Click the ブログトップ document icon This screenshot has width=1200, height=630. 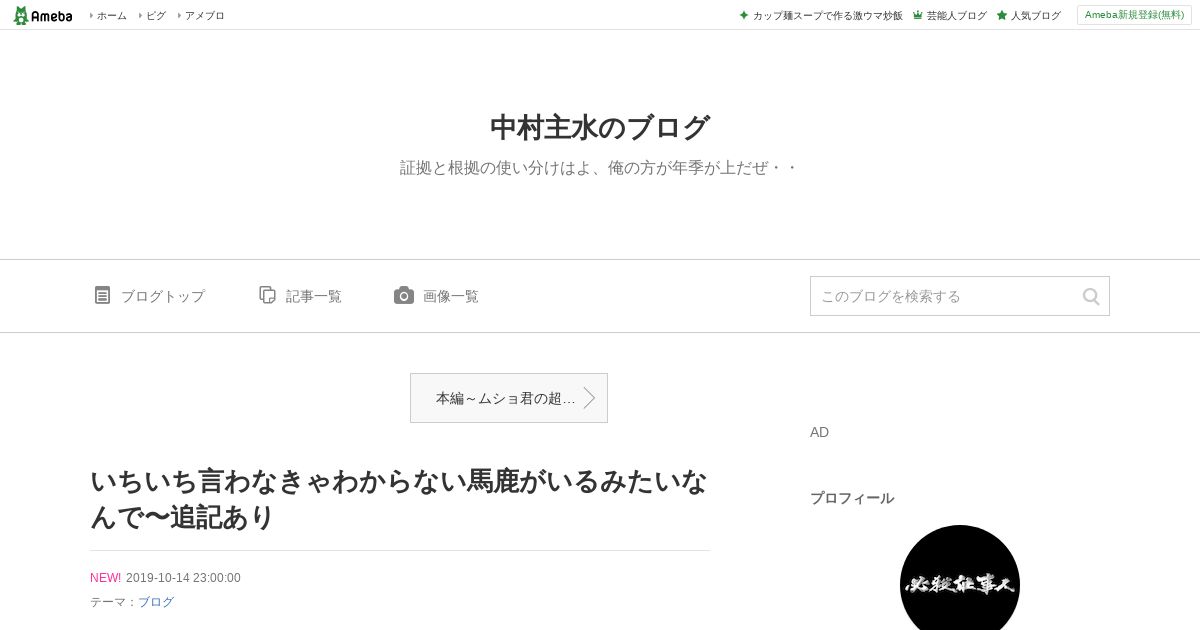point(102,295)
